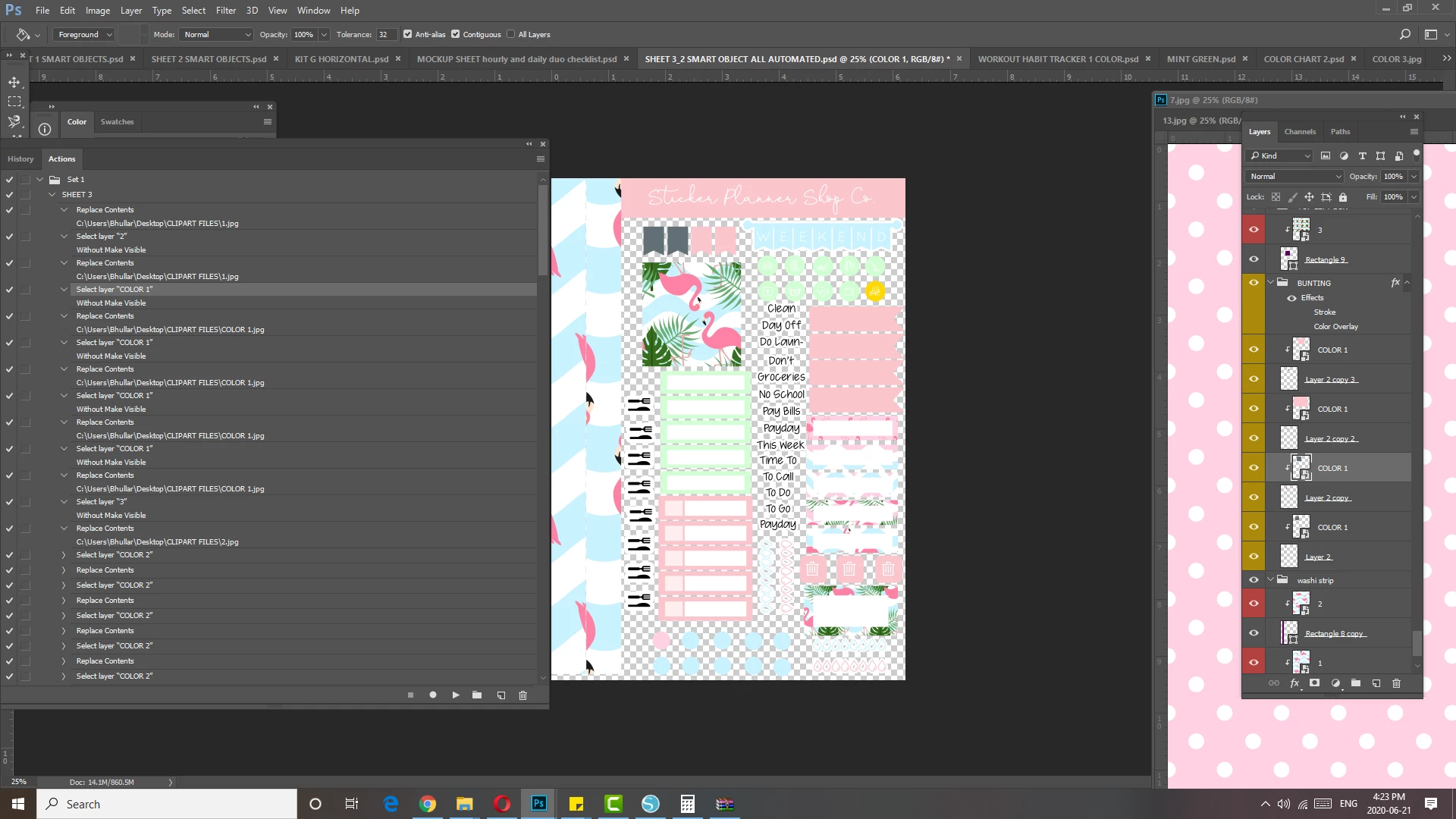
Task: Open the Mode dropdown set to Normal
Action: (x=217, y=34)
